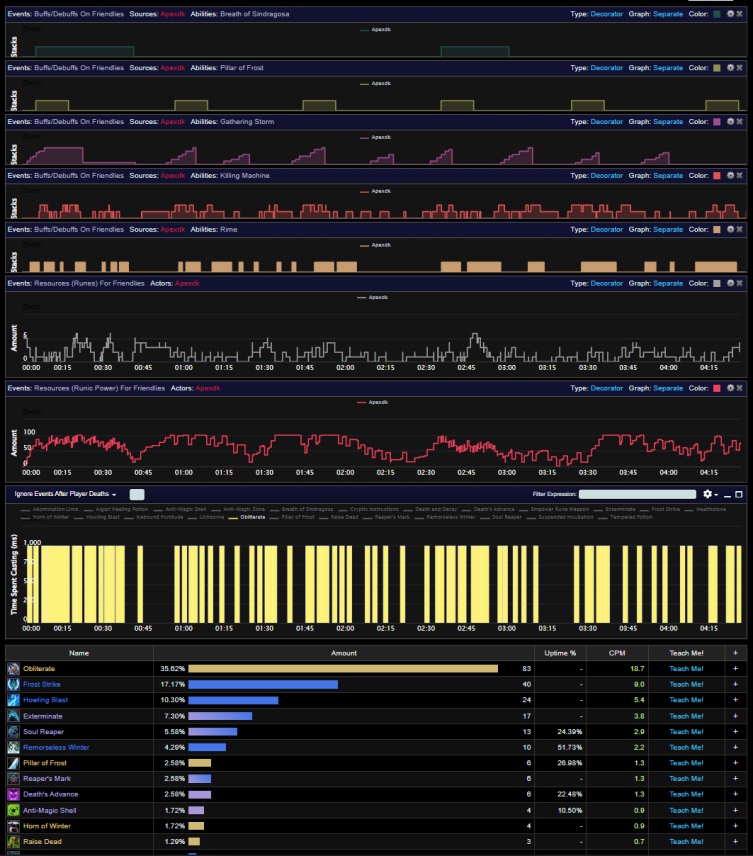Image resolution: width=753 pixels, height=856 pixels.
Task: Open Teach Me! for Exterminate
Action: coord(686,716)
